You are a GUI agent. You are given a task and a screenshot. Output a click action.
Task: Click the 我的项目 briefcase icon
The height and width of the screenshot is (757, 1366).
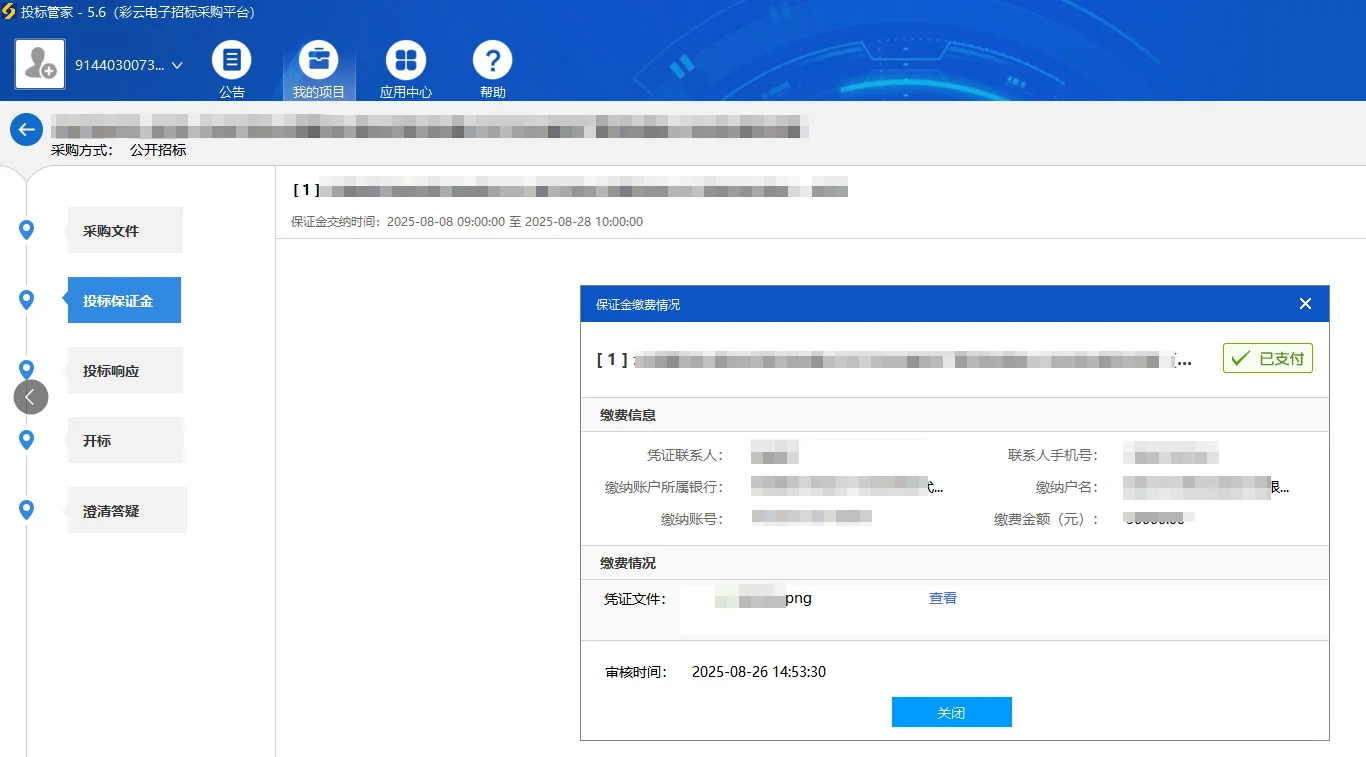click(x=319, y=60)
